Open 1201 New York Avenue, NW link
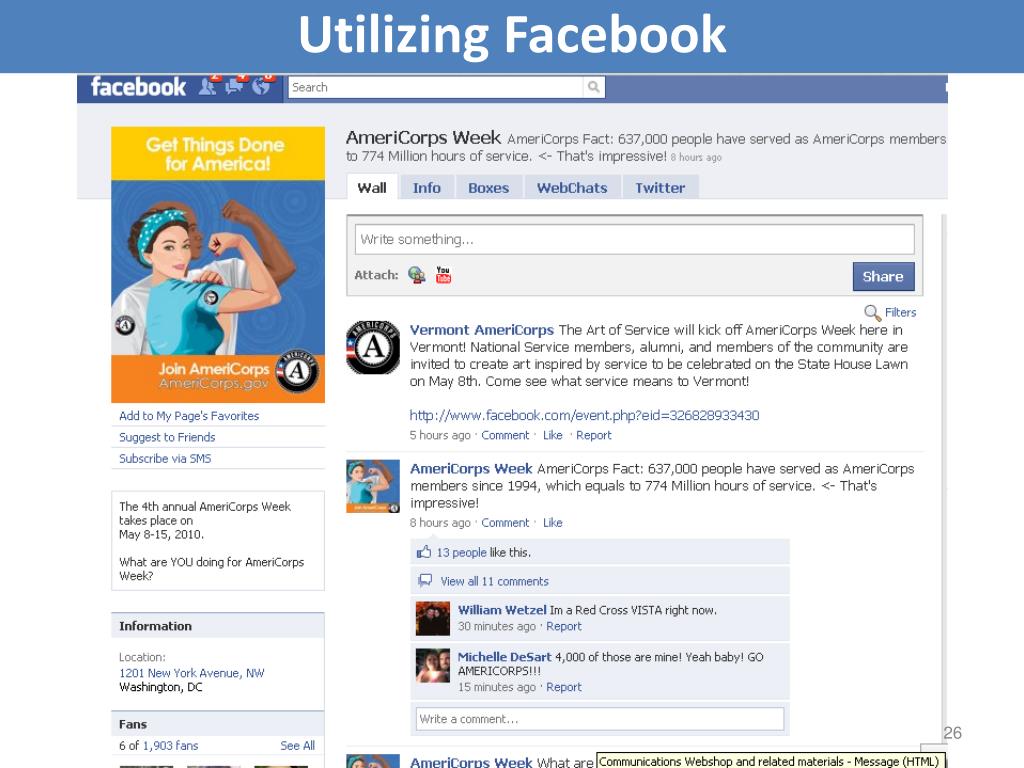 [191, 673]
